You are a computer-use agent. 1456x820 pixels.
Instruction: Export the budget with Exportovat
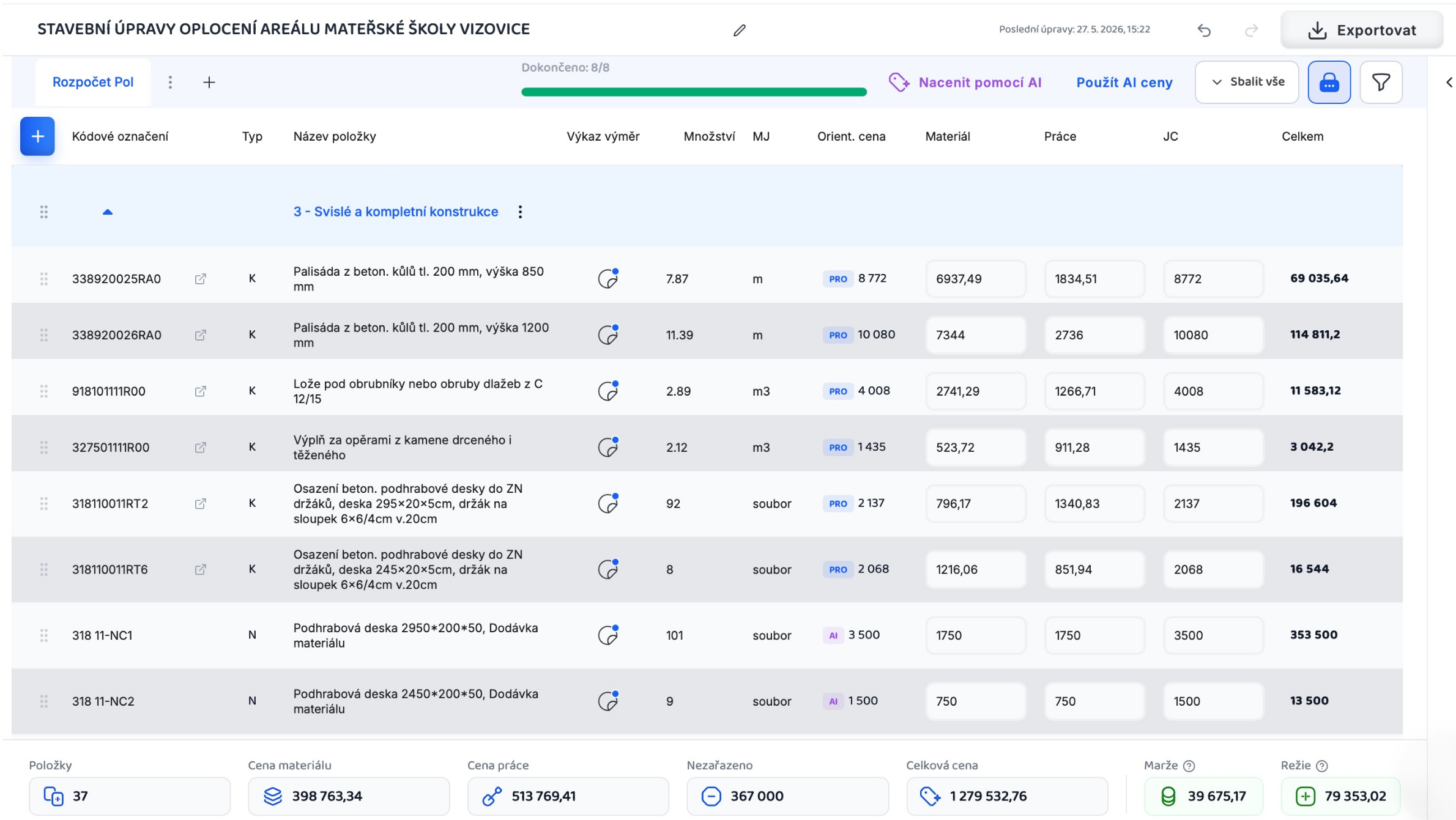click(x=1362, y=30)
